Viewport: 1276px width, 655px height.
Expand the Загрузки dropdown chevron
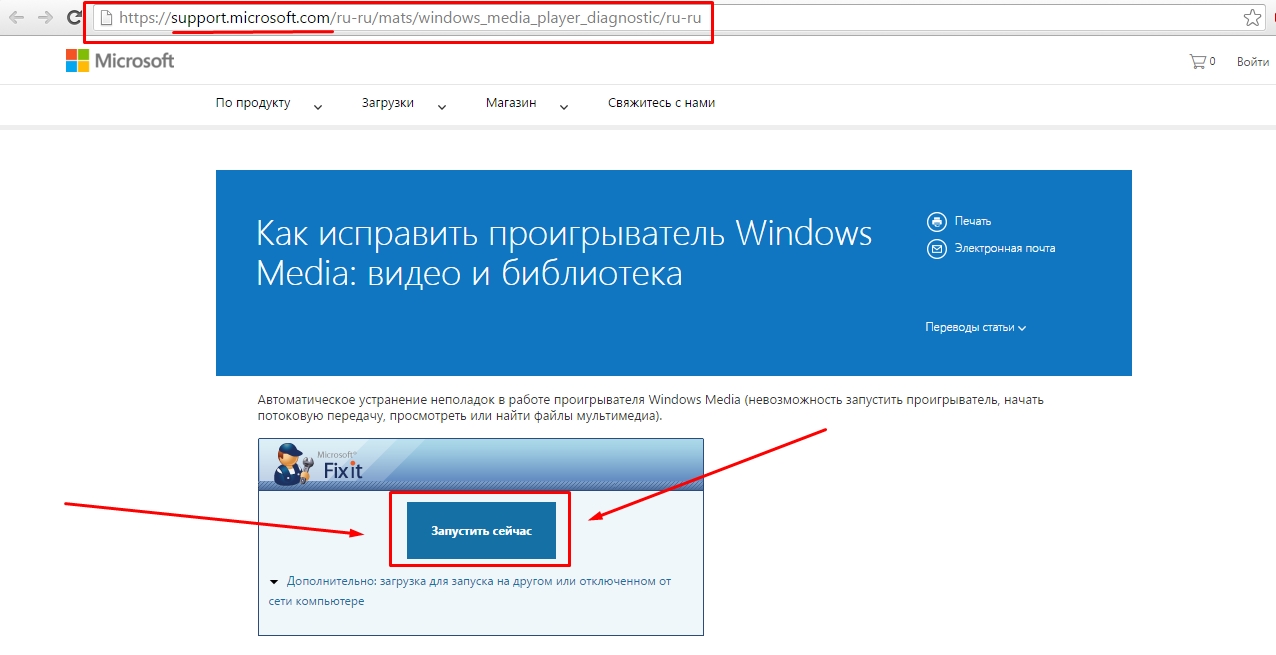pyautogui.click(x=442, y=107)
